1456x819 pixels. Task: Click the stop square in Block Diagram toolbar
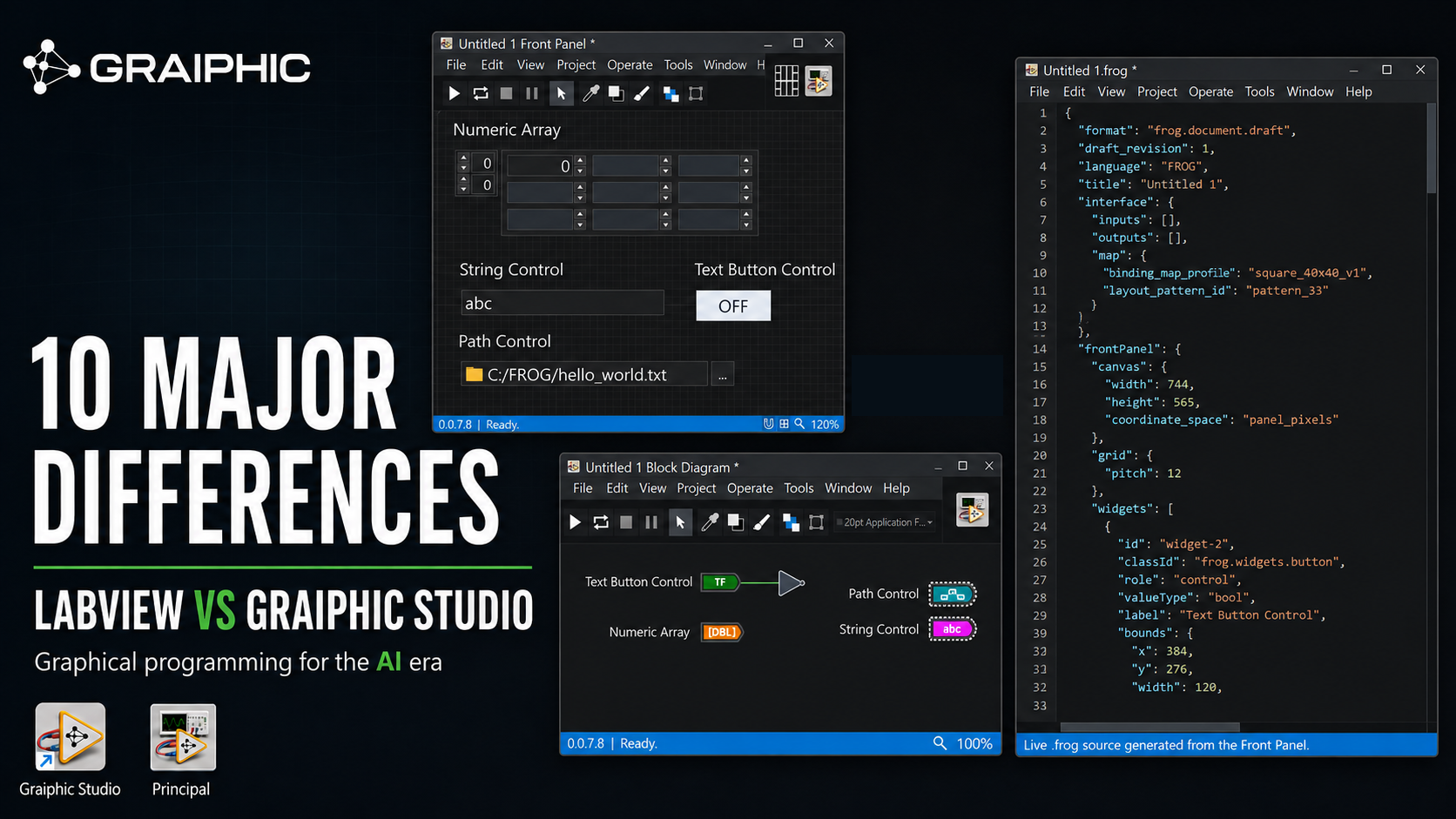coord(626,522)
